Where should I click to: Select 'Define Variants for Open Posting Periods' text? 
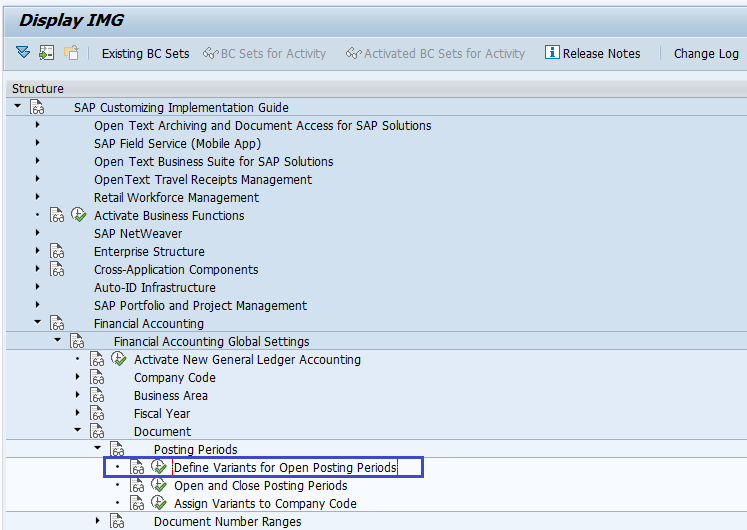[x=285, y=468]
